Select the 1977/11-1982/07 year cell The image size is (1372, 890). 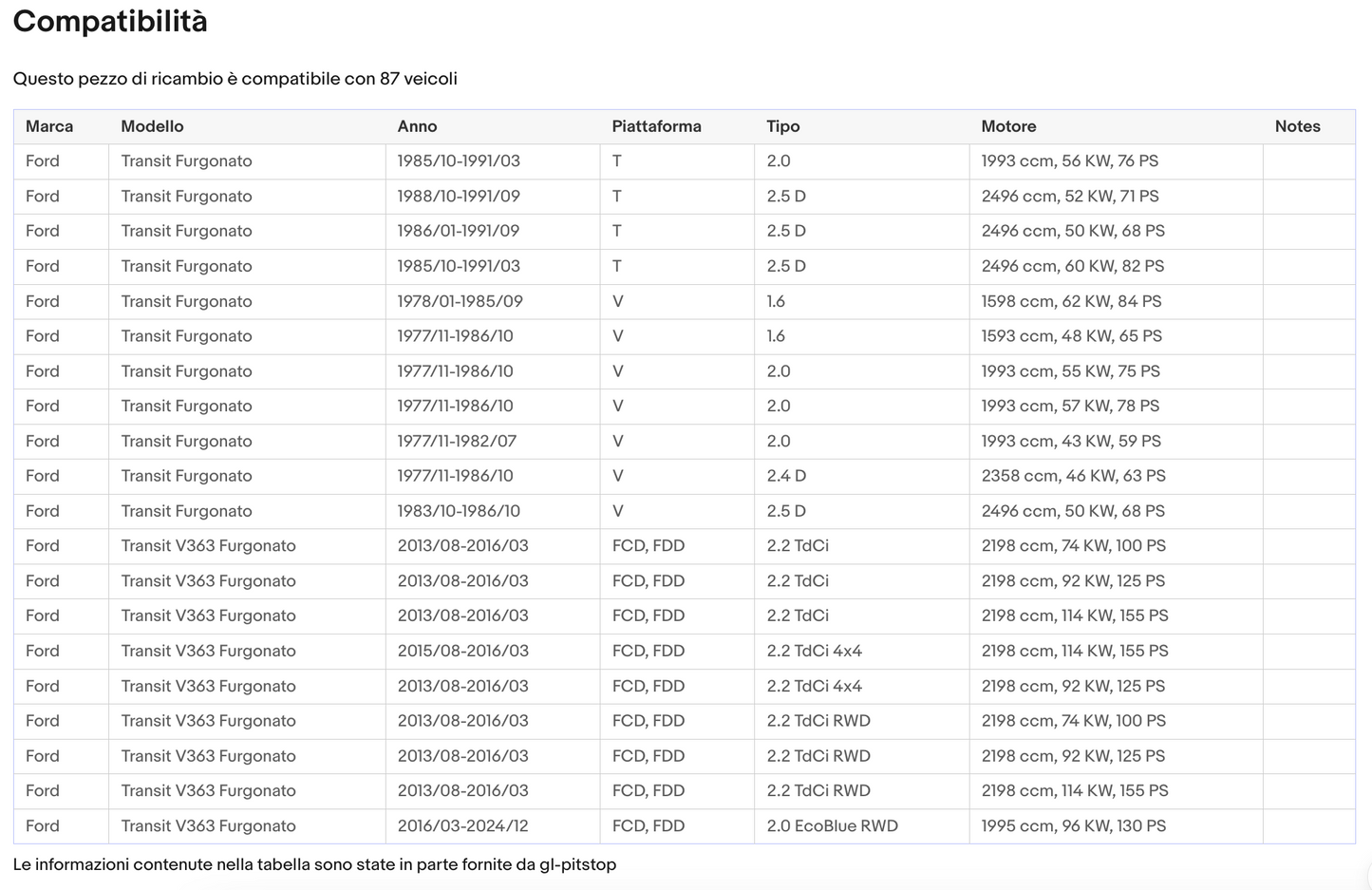click(x=493, y=441)
